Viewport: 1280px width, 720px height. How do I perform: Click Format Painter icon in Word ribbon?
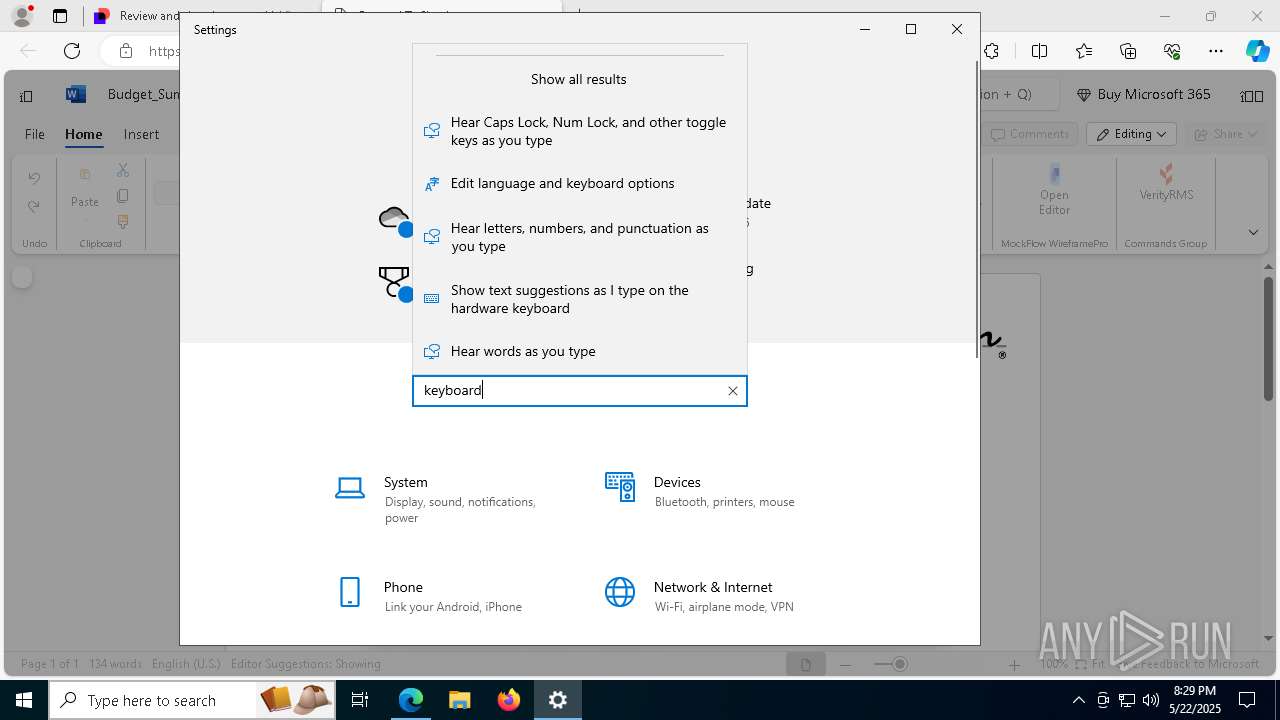[123, 221]
